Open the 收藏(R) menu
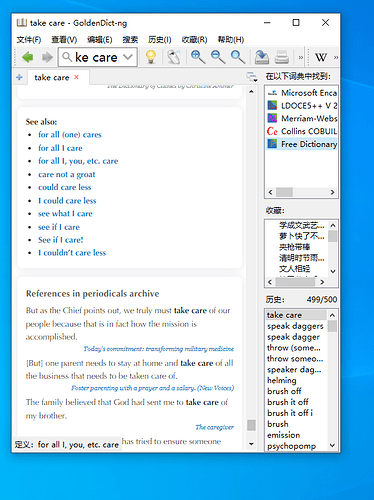Screen dimensions: 374x500 [x=194, y=40]
